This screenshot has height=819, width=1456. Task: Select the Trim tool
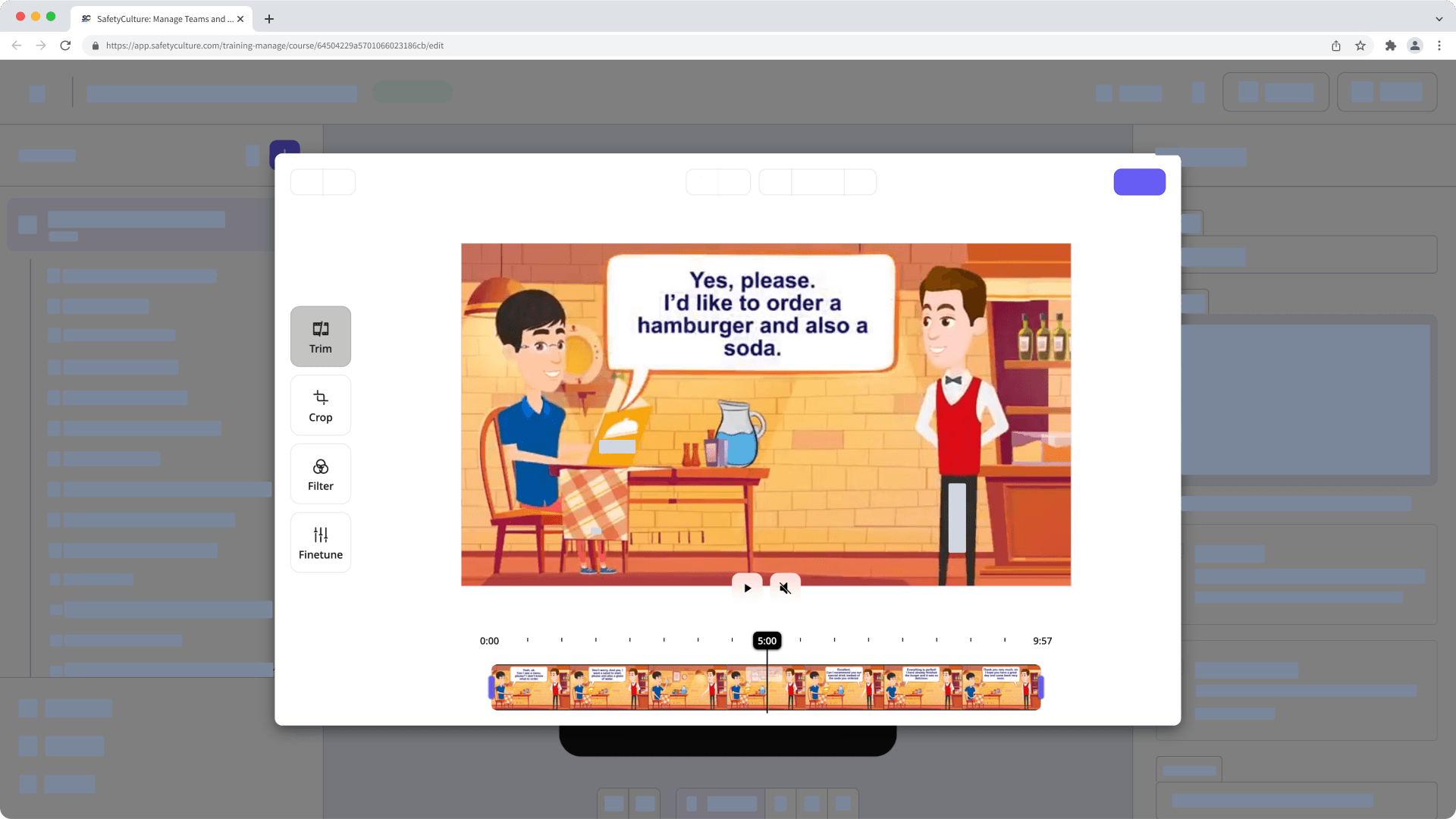click(320, 336)
